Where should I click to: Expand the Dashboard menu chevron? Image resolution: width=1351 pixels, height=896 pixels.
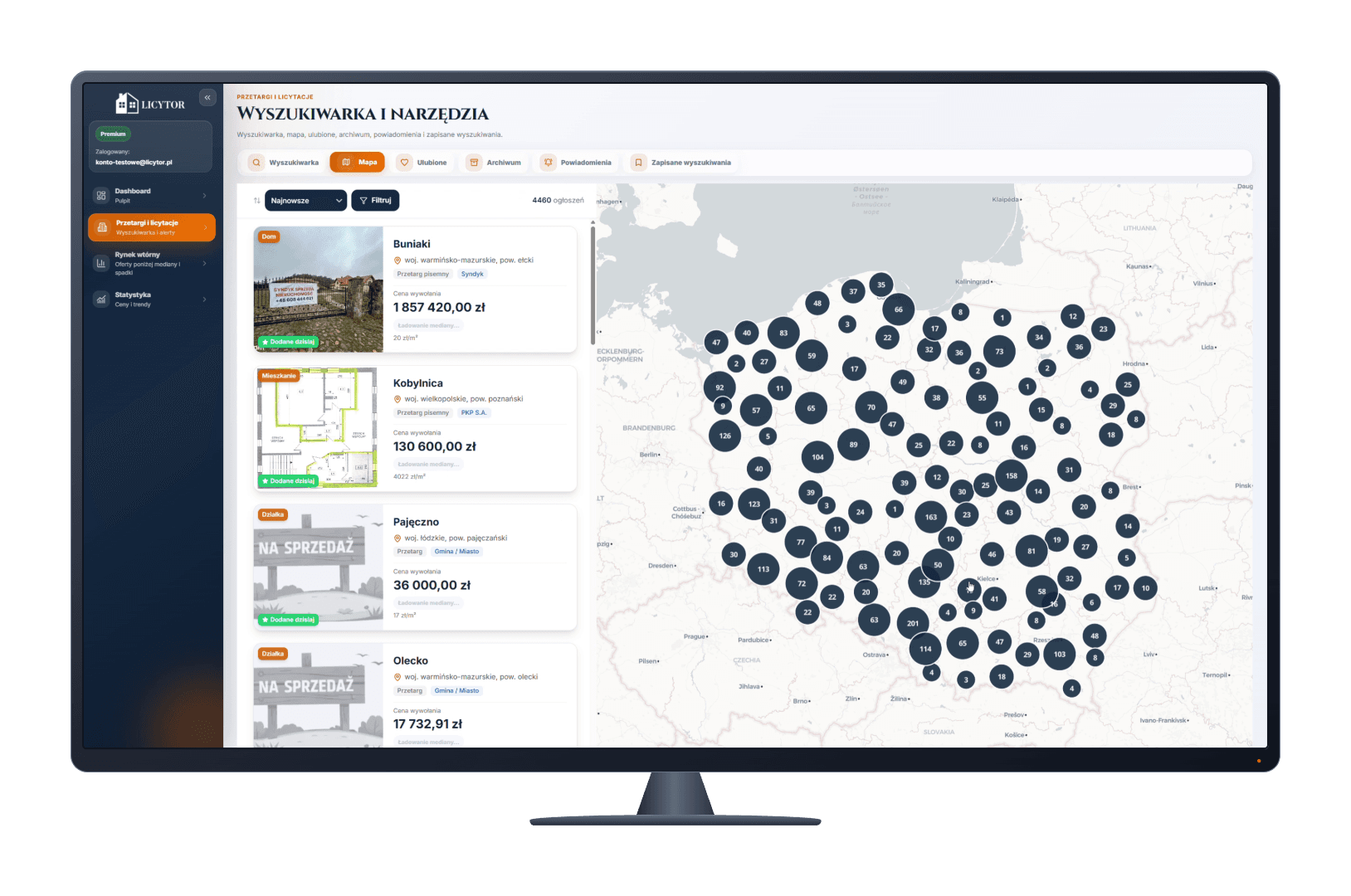point(204,196)
